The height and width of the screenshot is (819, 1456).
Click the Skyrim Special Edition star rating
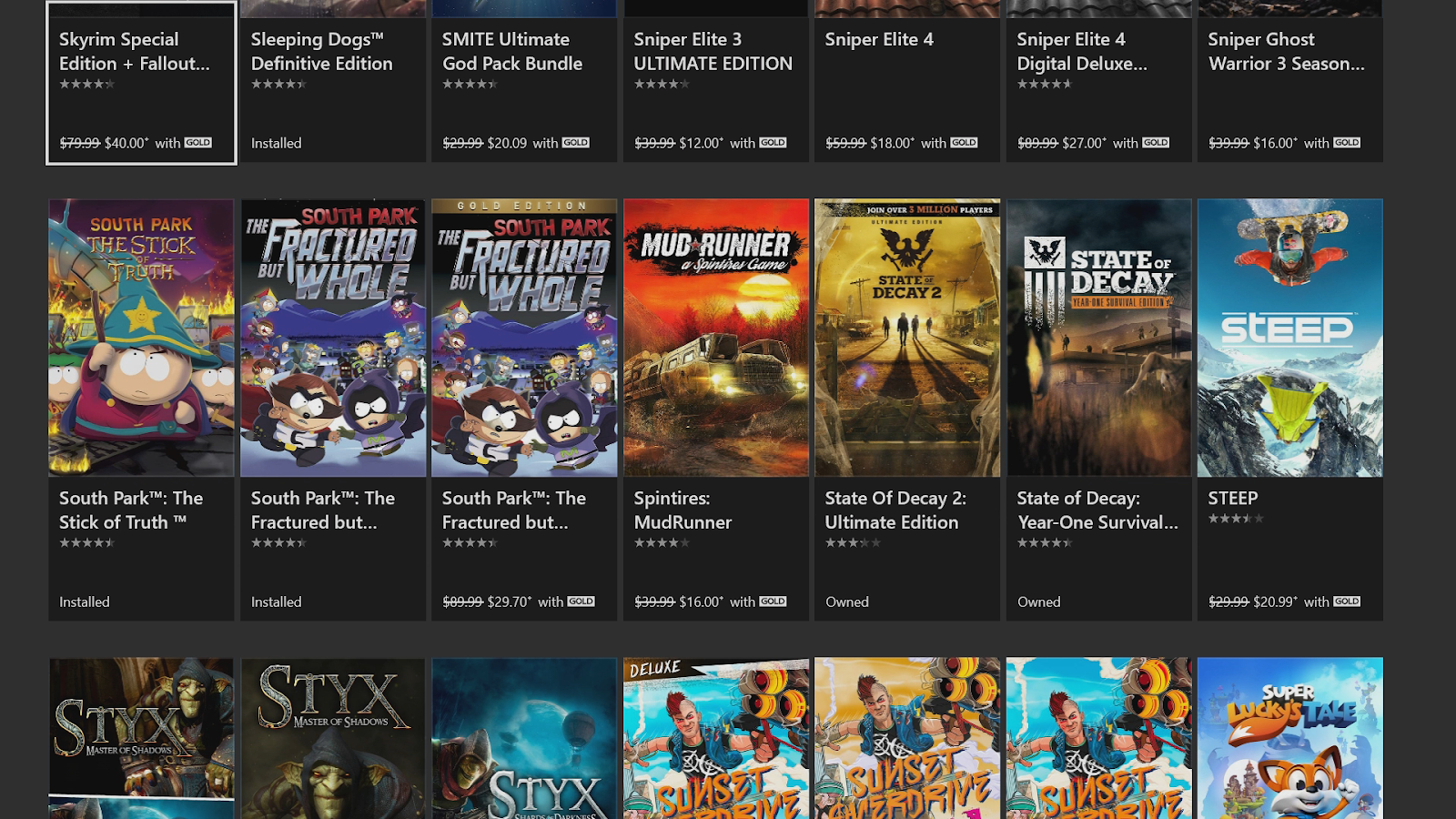pos(87,85)
